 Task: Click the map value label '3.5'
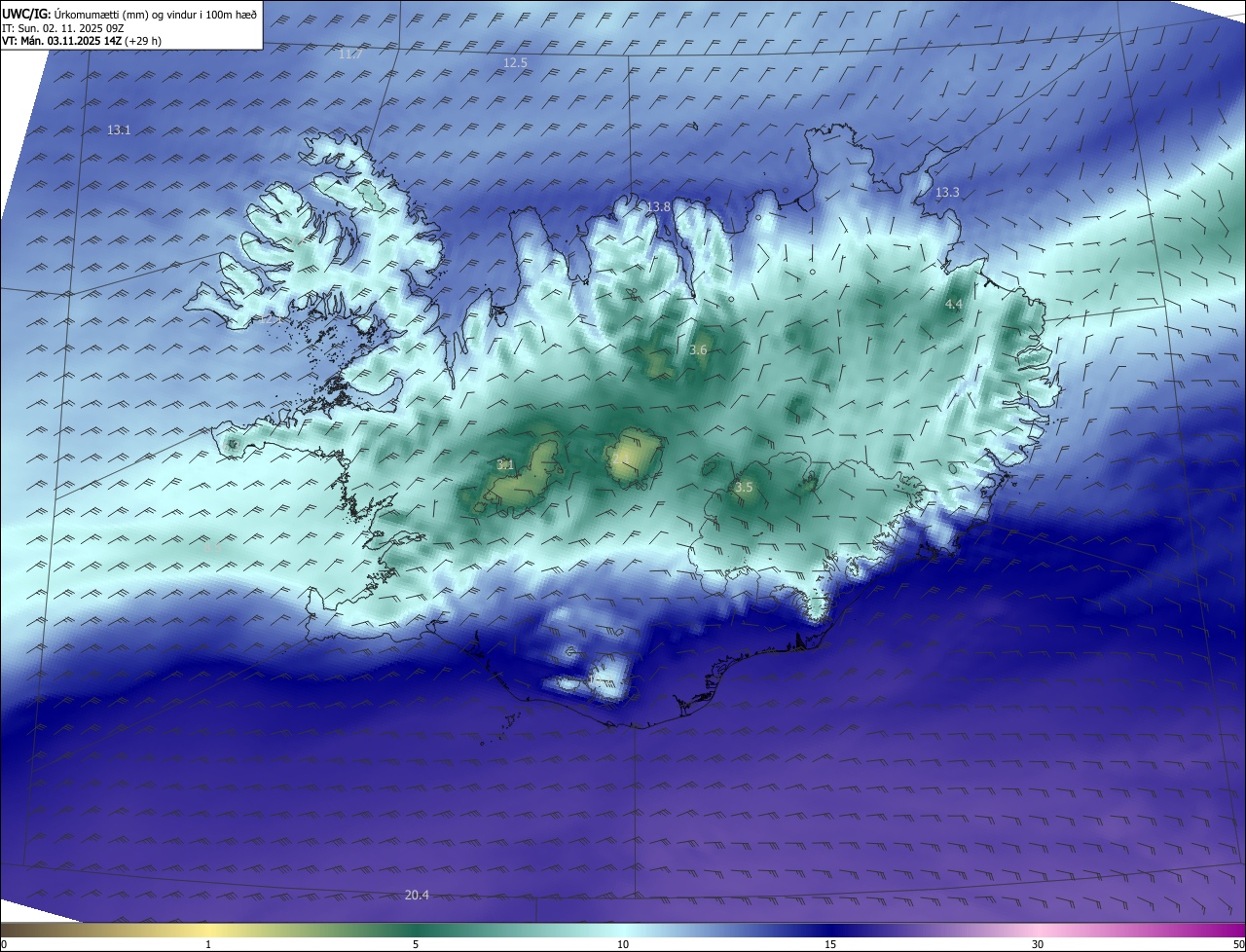click(744, 487)
